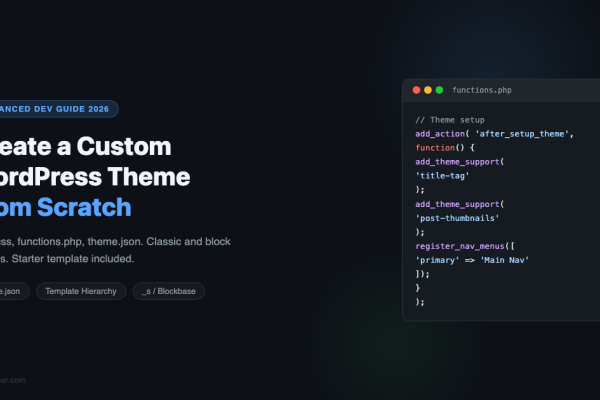The image size is (600, 400).
Task: Click the "Starter template included." sentence
Action: 73,259
